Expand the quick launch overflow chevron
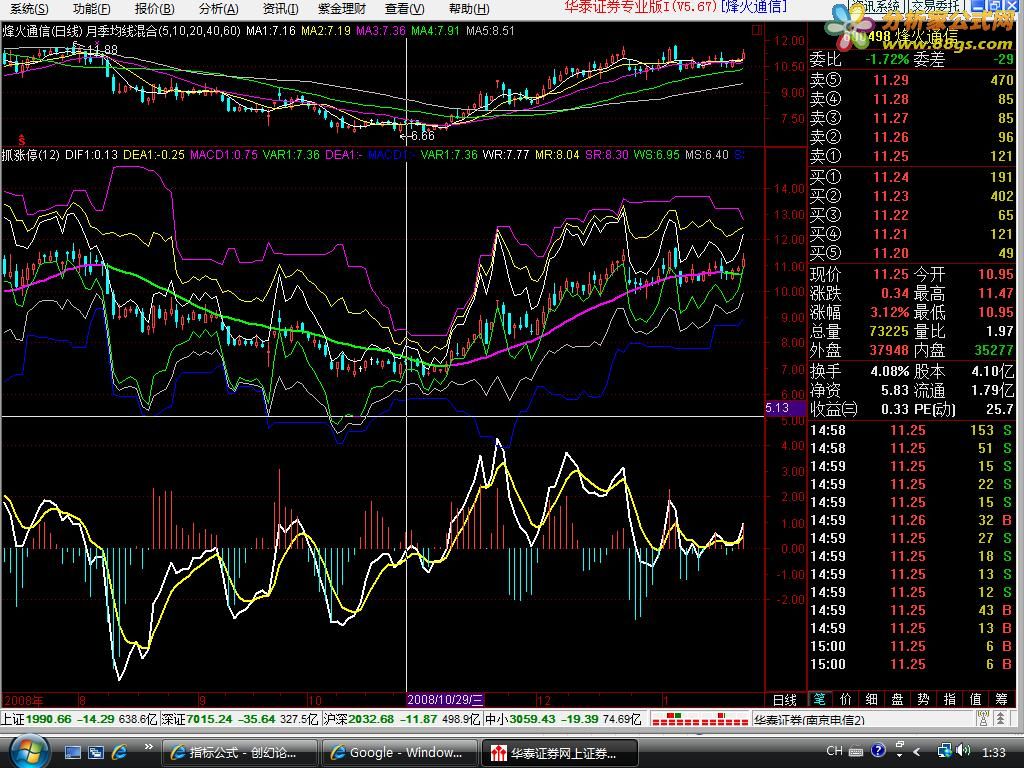The image size is (1024, 768). click(149, 746)
